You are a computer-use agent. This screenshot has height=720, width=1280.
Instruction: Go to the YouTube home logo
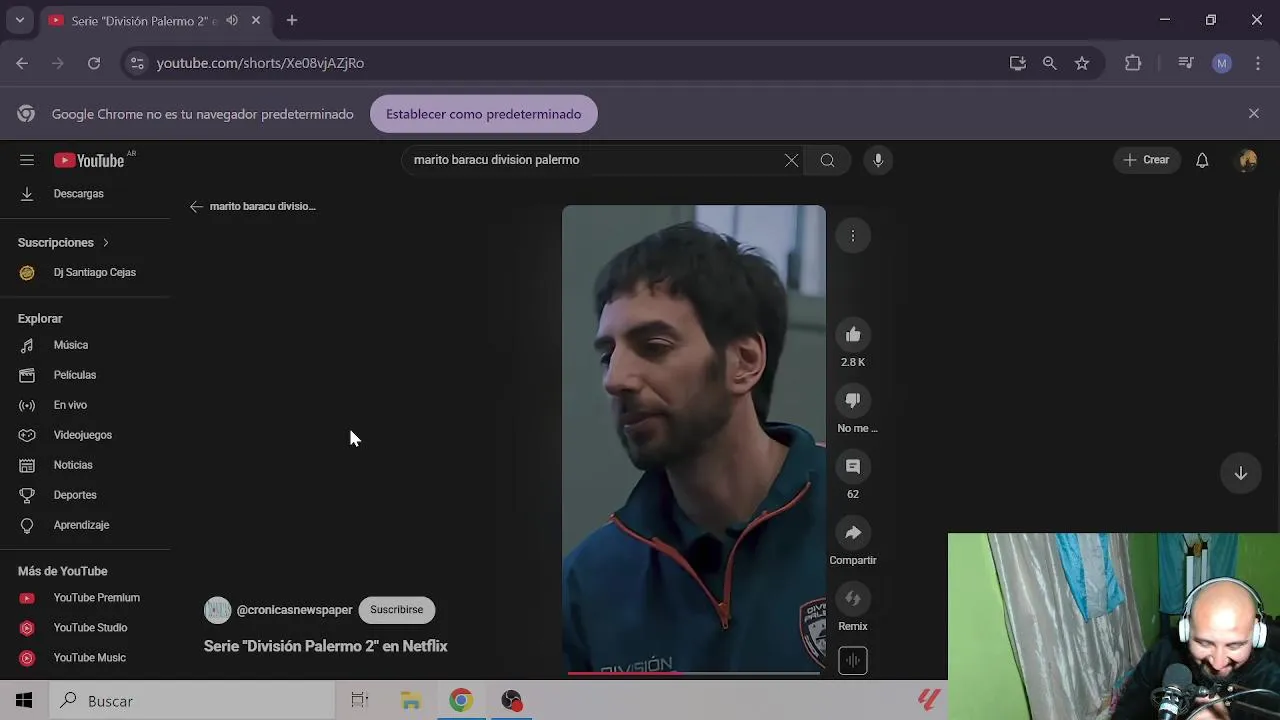coord(90,160)
